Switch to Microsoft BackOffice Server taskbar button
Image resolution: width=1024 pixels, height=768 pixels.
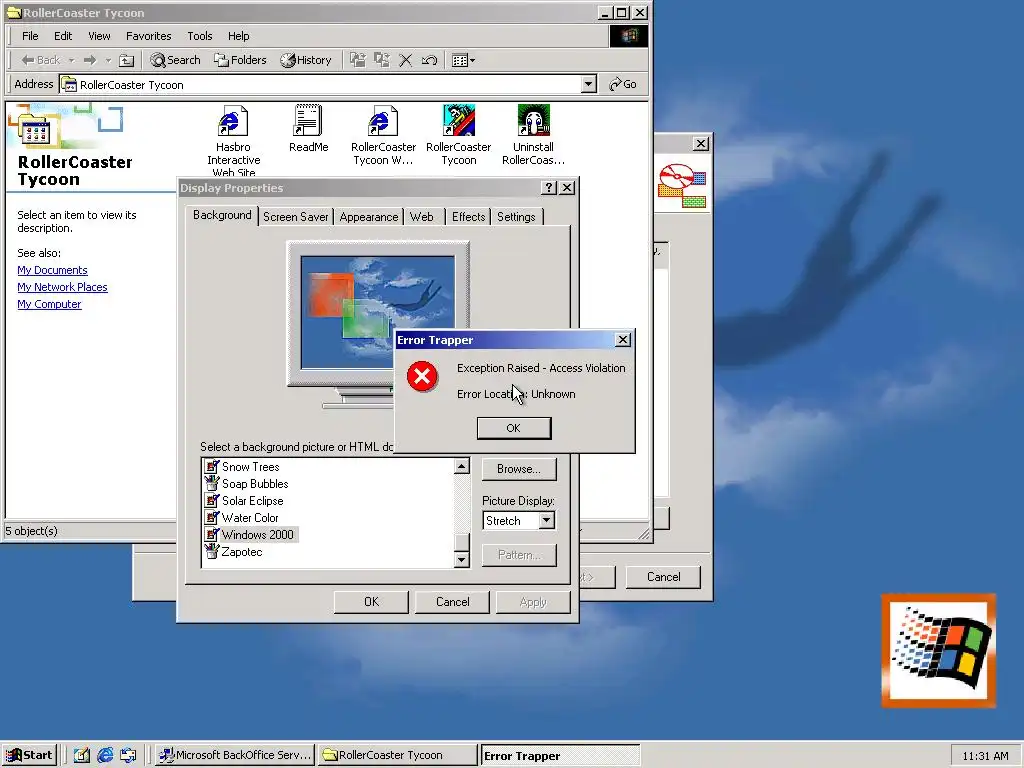point(236,756)
